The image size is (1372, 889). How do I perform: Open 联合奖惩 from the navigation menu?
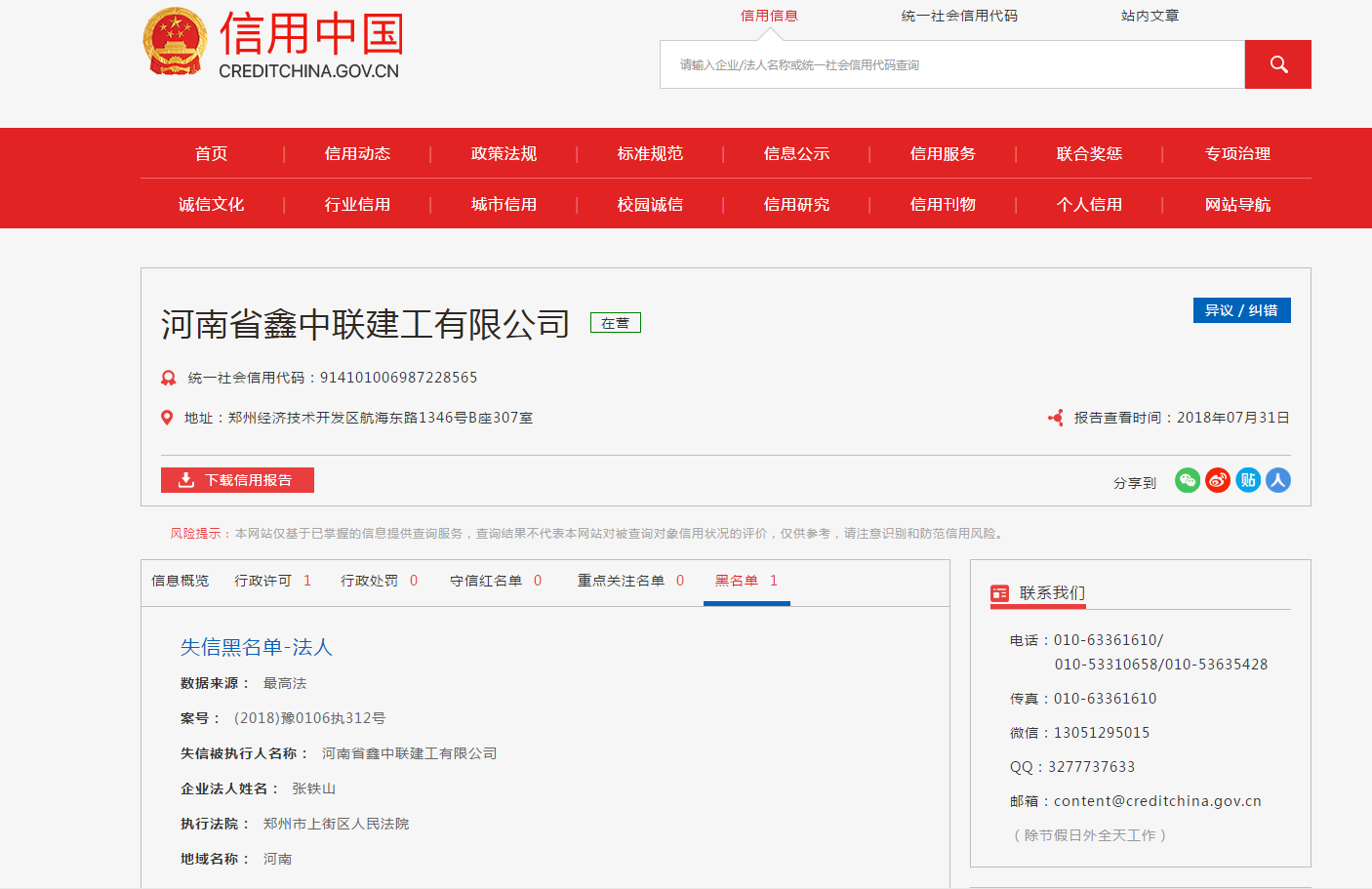[1089, 153]
